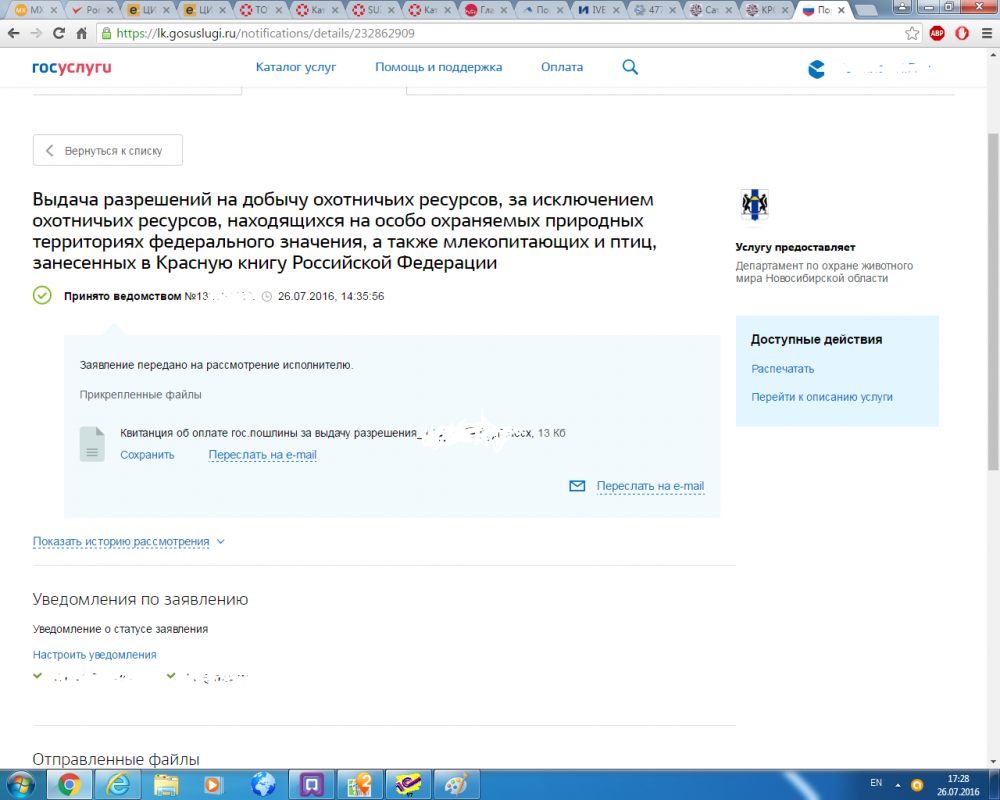Screen dimensions: 1000x800
Task: Click the Госуслуги logo
Action: click(x=71, y=67)
